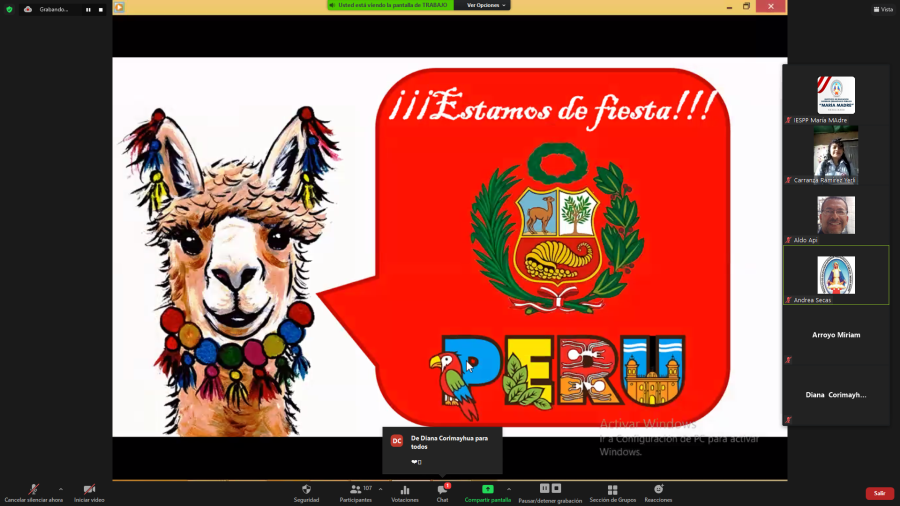
Task: Open the Reacciones menu
Action: [658, 490]
